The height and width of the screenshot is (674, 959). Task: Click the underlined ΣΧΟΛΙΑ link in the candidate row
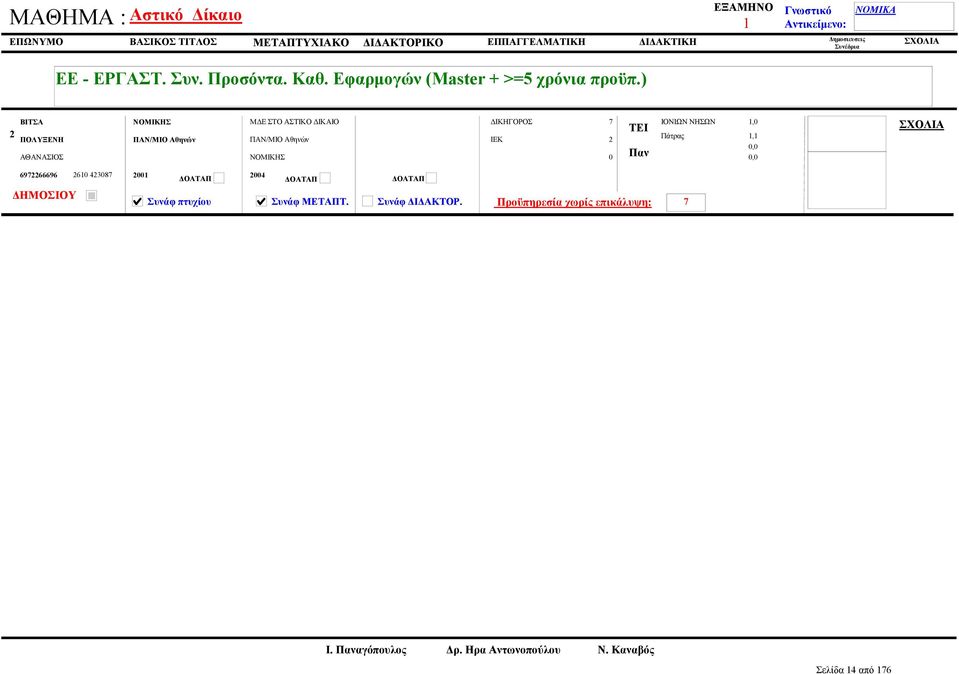click(921, 125)
